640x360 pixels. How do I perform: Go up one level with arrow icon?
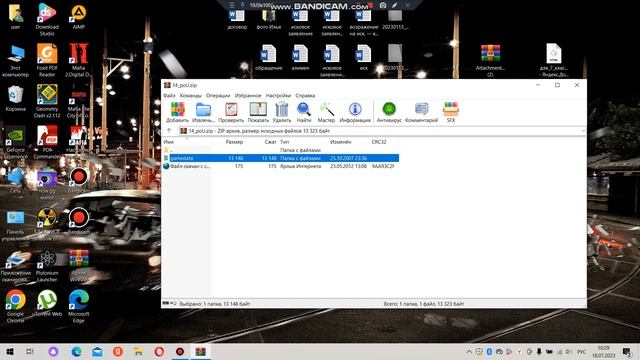coord(169,131)
